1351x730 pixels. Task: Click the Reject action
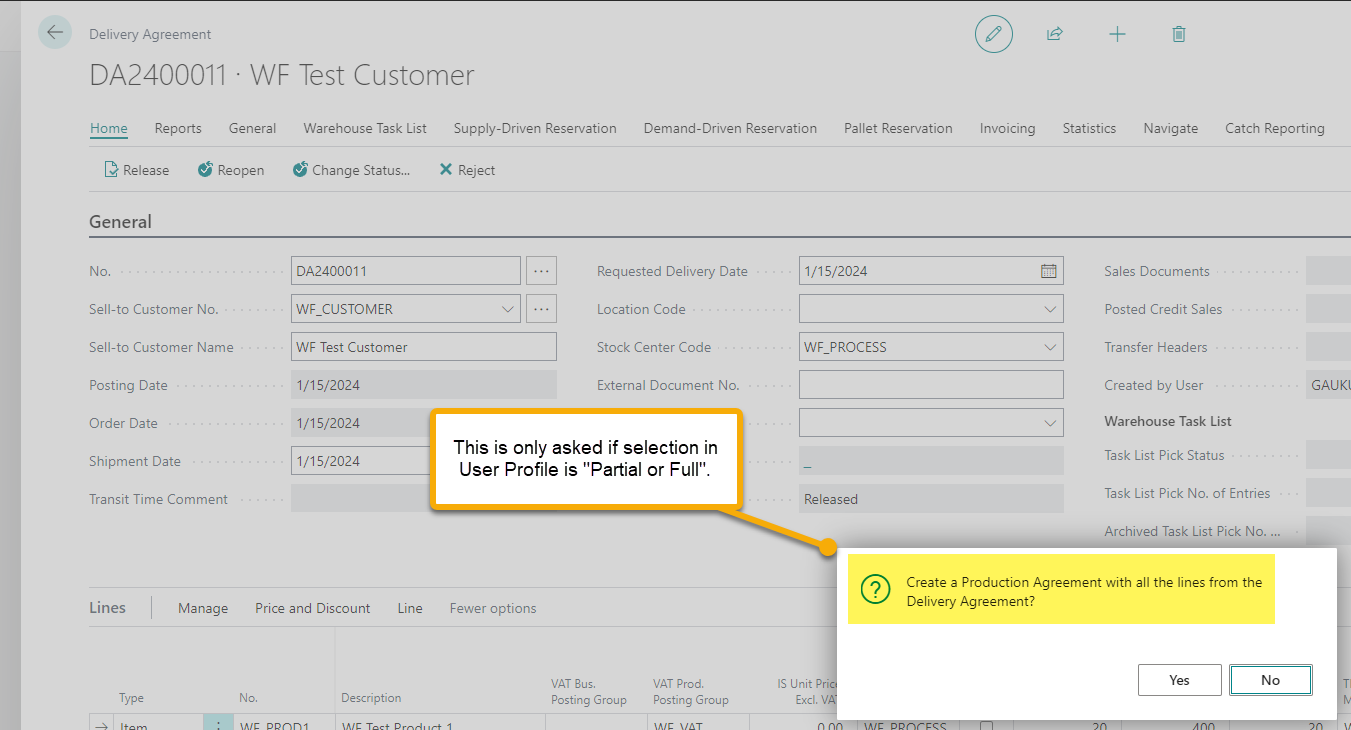click(x=467, y=170)
